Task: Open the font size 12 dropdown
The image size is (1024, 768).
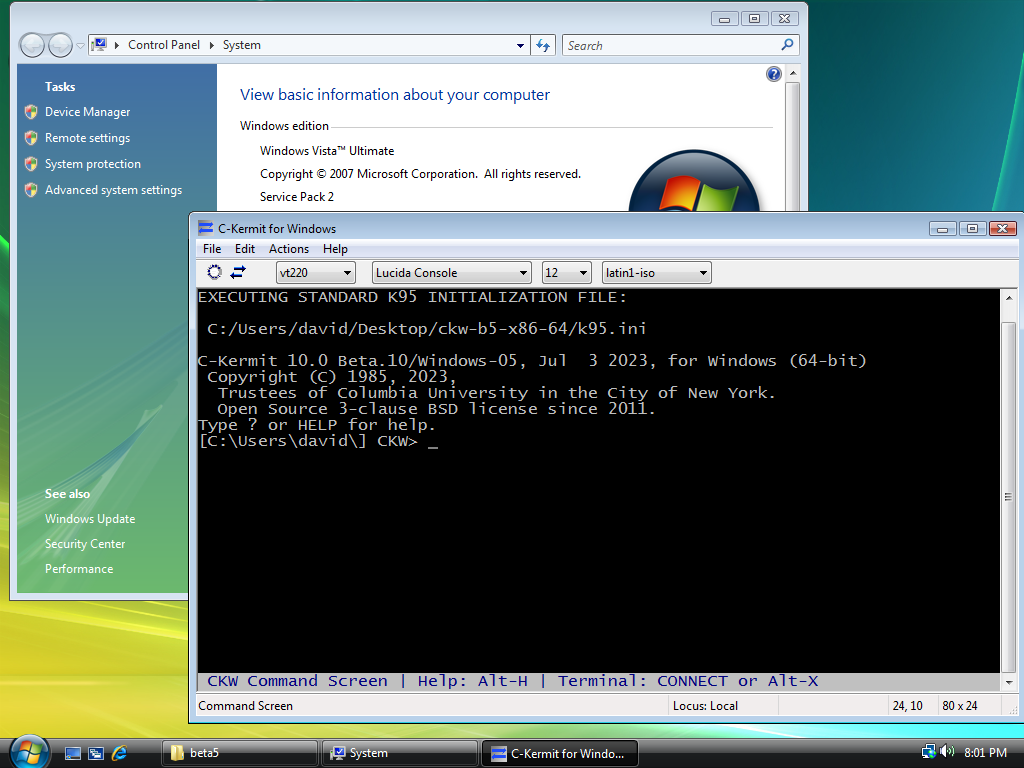Action: (567, 273)
